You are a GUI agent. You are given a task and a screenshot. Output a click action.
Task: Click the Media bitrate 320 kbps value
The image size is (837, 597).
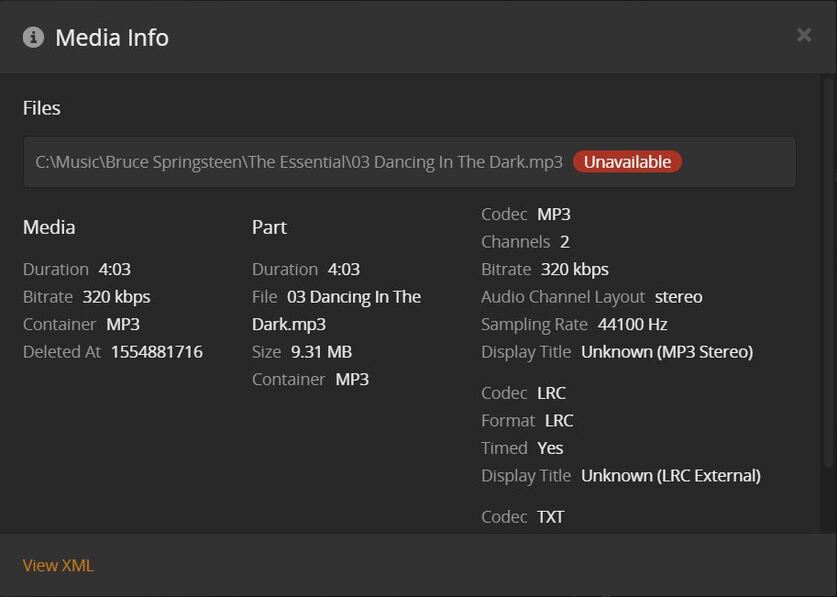116,297
